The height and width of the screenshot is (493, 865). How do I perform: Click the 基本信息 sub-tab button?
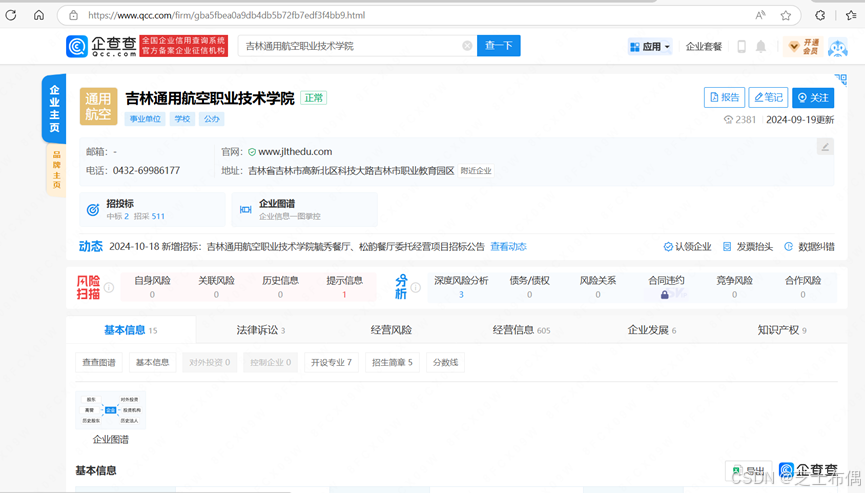click(x=152, y=362)
